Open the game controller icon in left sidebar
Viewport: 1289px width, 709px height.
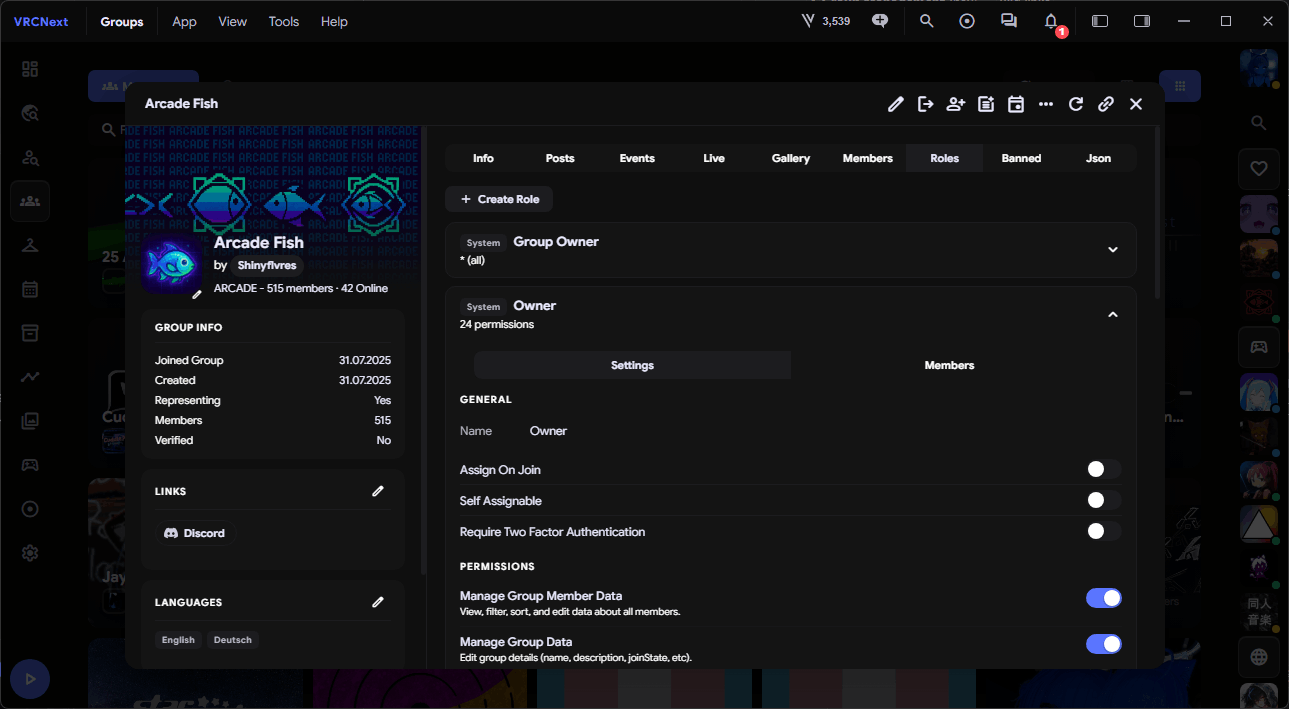pos(30,465)
